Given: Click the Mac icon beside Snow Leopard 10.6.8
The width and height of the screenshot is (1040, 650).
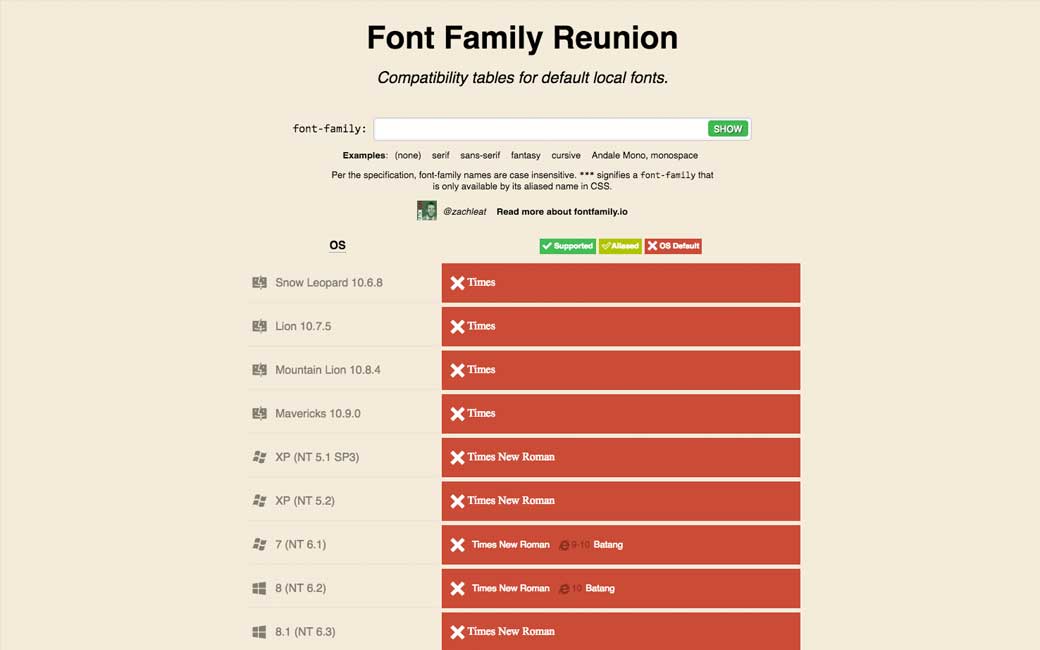Looking at the screenshot, I should tap(259, 283).
